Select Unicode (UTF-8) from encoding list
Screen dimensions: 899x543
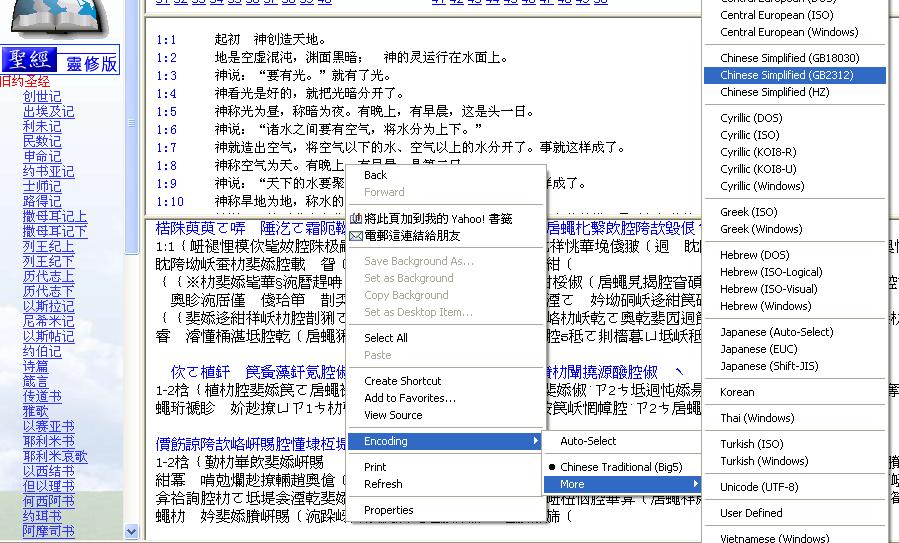point(759,487)
